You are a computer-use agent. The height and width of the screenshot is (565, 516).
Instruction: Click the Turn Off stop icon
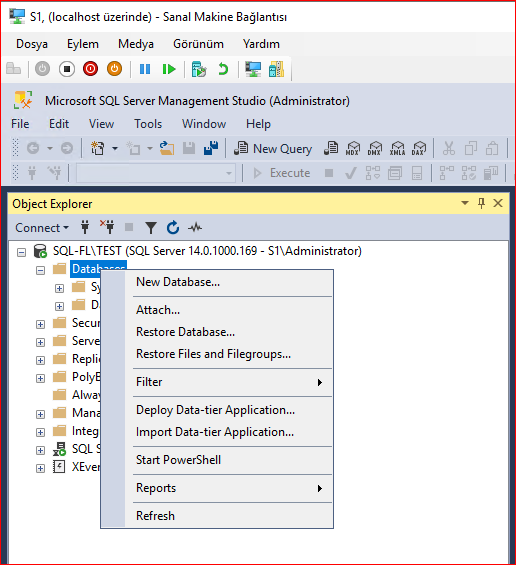pos(67,68)
